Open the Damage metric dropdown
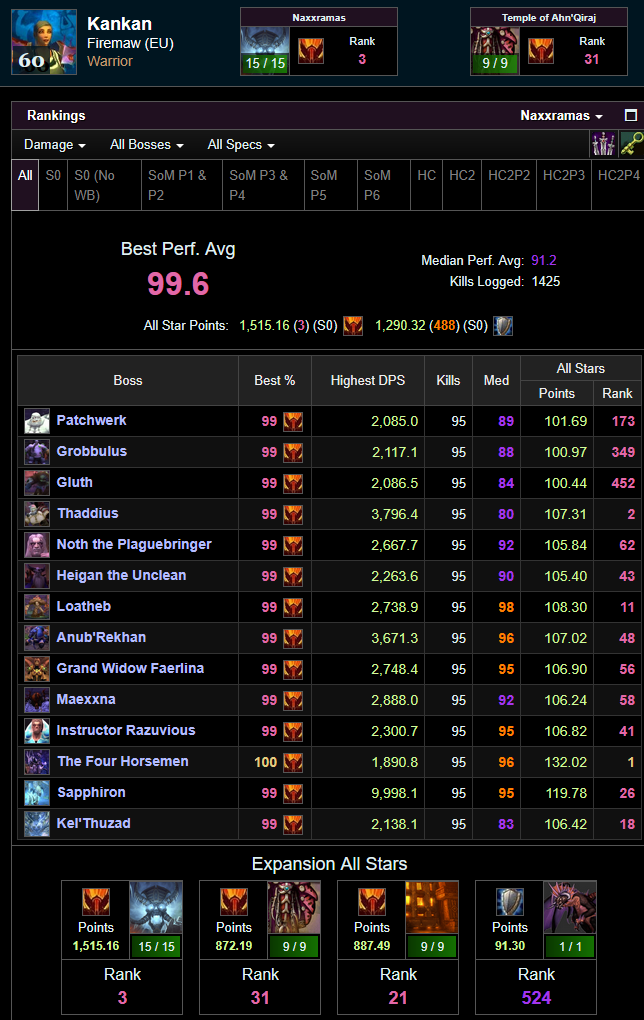 click(55, 144)
